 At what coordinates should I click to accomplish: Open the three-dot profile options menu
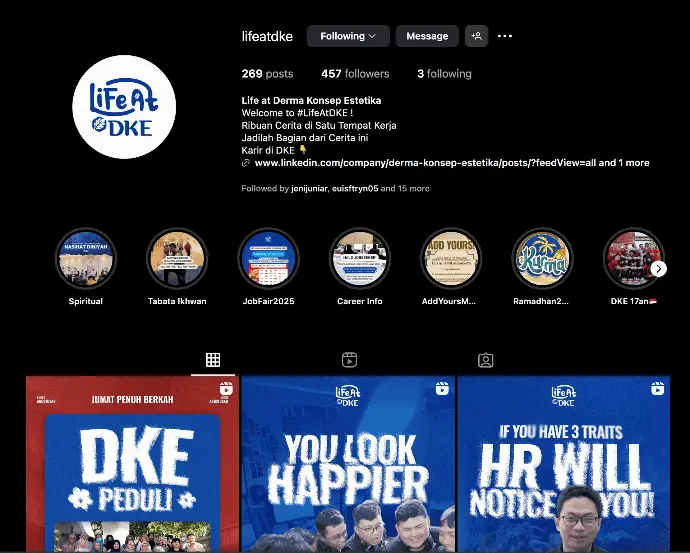click(x=505, y=36)
